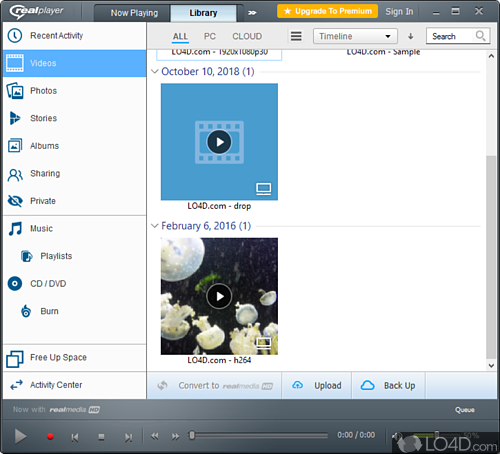Click the LO4D.com - h264 file name
The image size is (500, 454).
[x=219, y=360]
